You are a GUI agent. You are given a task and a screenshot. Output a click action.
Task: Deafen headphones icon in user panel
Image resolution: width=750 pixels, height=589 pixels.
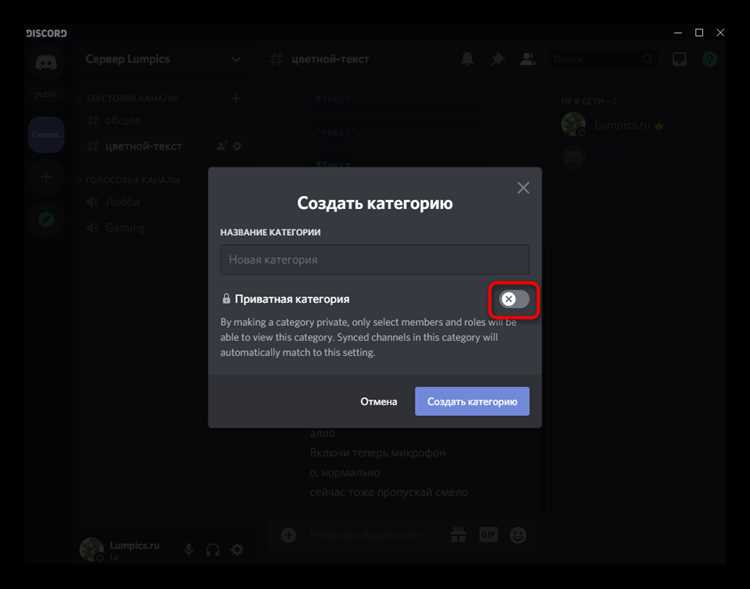tap(212, 550)
